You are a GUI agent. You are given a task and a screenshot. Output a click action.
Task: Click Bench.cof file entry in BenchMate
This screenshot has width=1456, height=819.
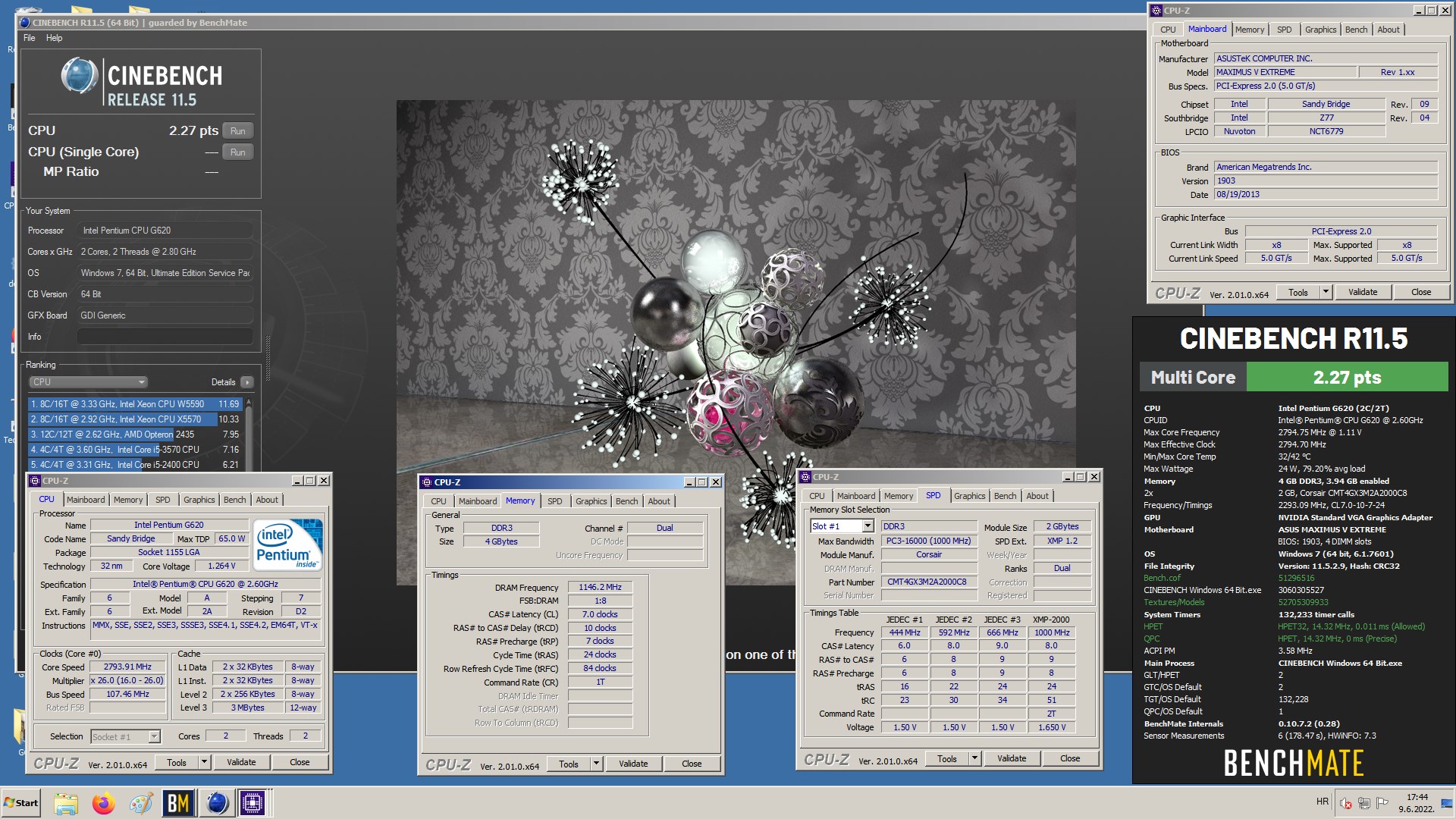(1162, 578)
